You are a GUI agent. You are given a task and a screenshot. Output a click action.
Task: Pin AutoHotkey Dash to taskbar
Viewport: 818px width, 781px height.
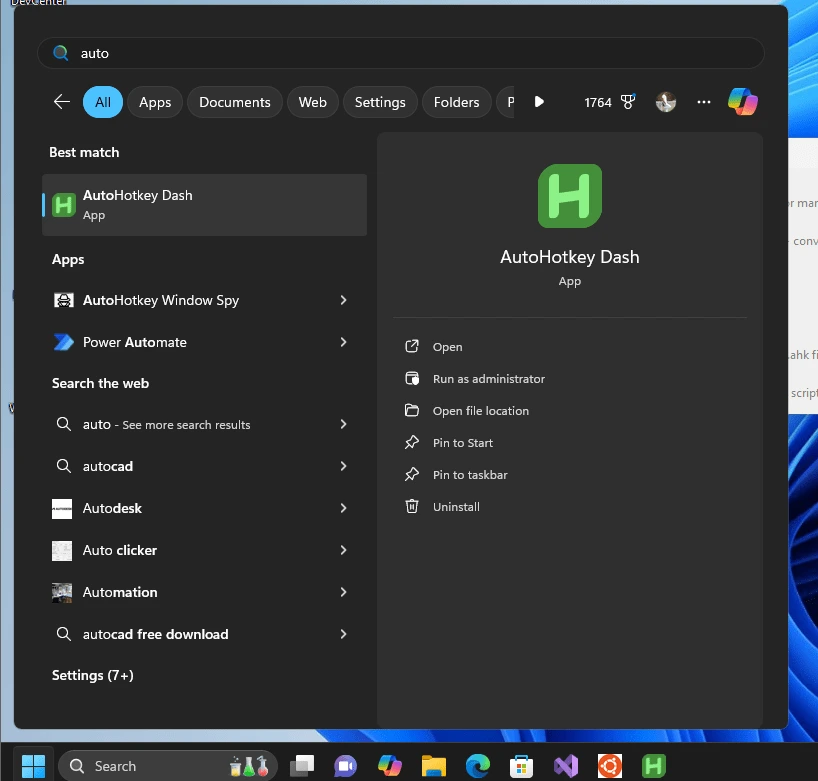tap(470, 475)
